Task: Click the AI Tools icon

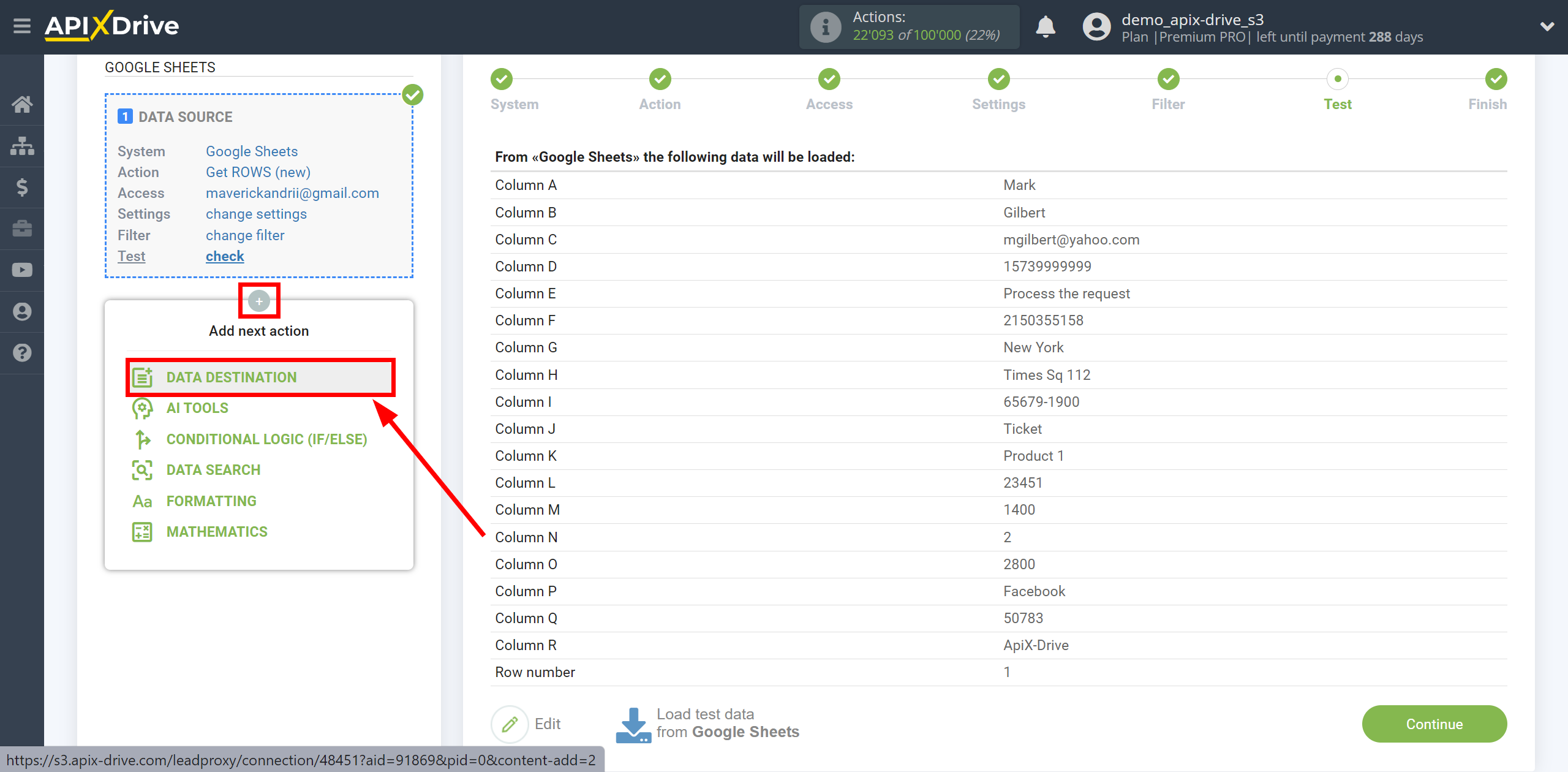Action: [x=143, y=408]
